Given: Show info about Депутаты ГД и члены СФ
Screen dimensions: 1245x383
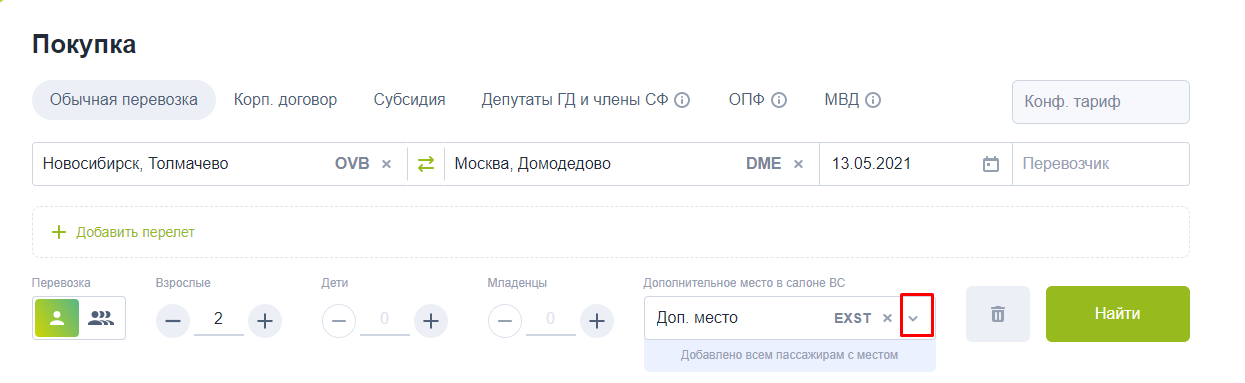Looking at the screenshot, I should pyautogui.click(x=683, y=100).
